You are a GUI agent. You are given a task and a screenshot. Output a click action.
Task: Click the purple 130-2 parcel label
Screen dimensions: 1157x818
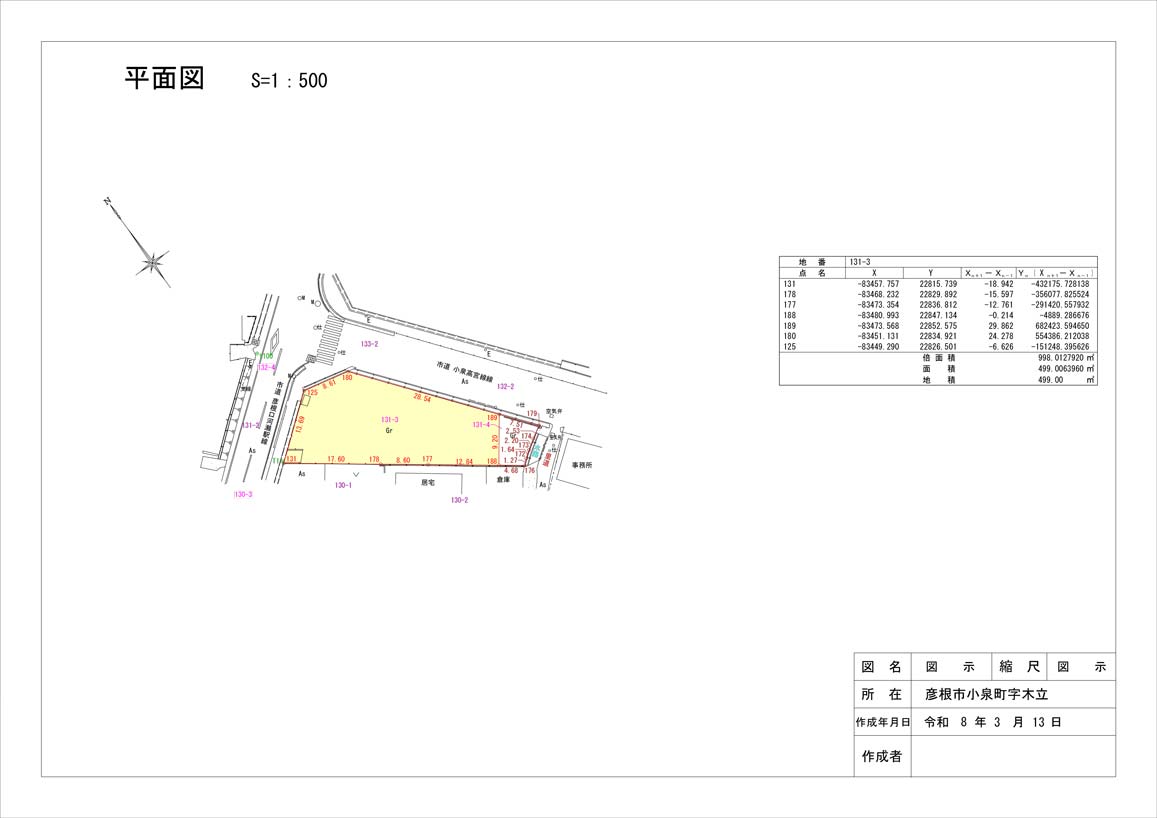click(x=459, y=500)
